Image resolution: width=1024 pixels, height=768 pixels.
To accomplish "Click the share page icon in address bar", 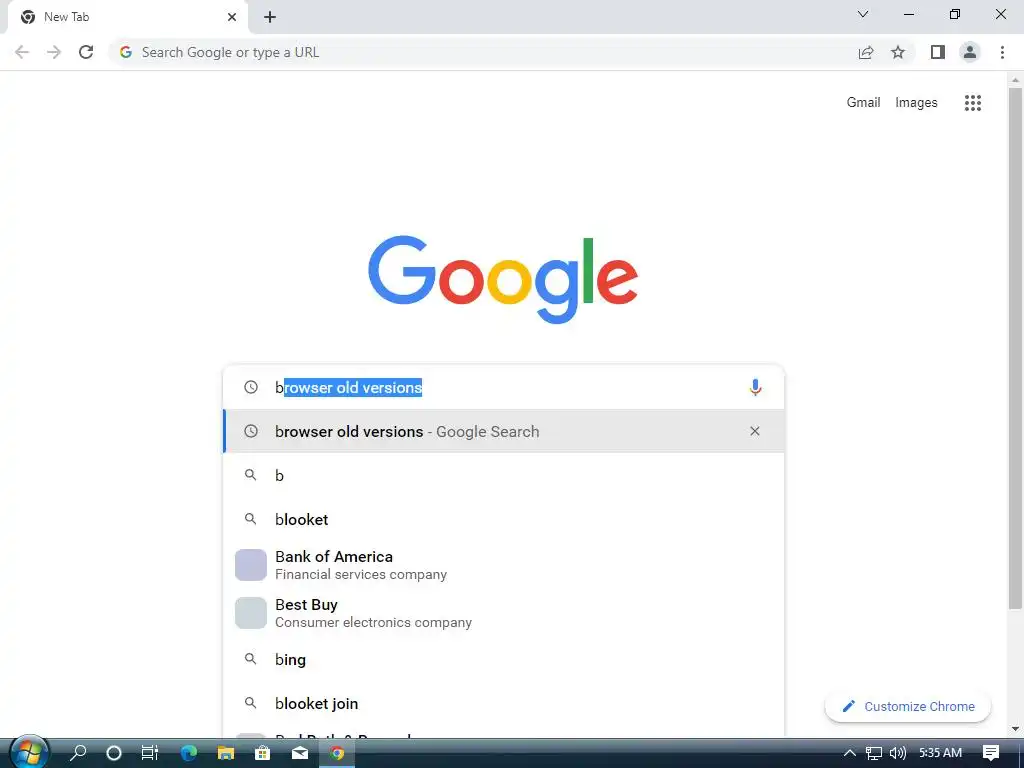I will [x=866, y=52].
